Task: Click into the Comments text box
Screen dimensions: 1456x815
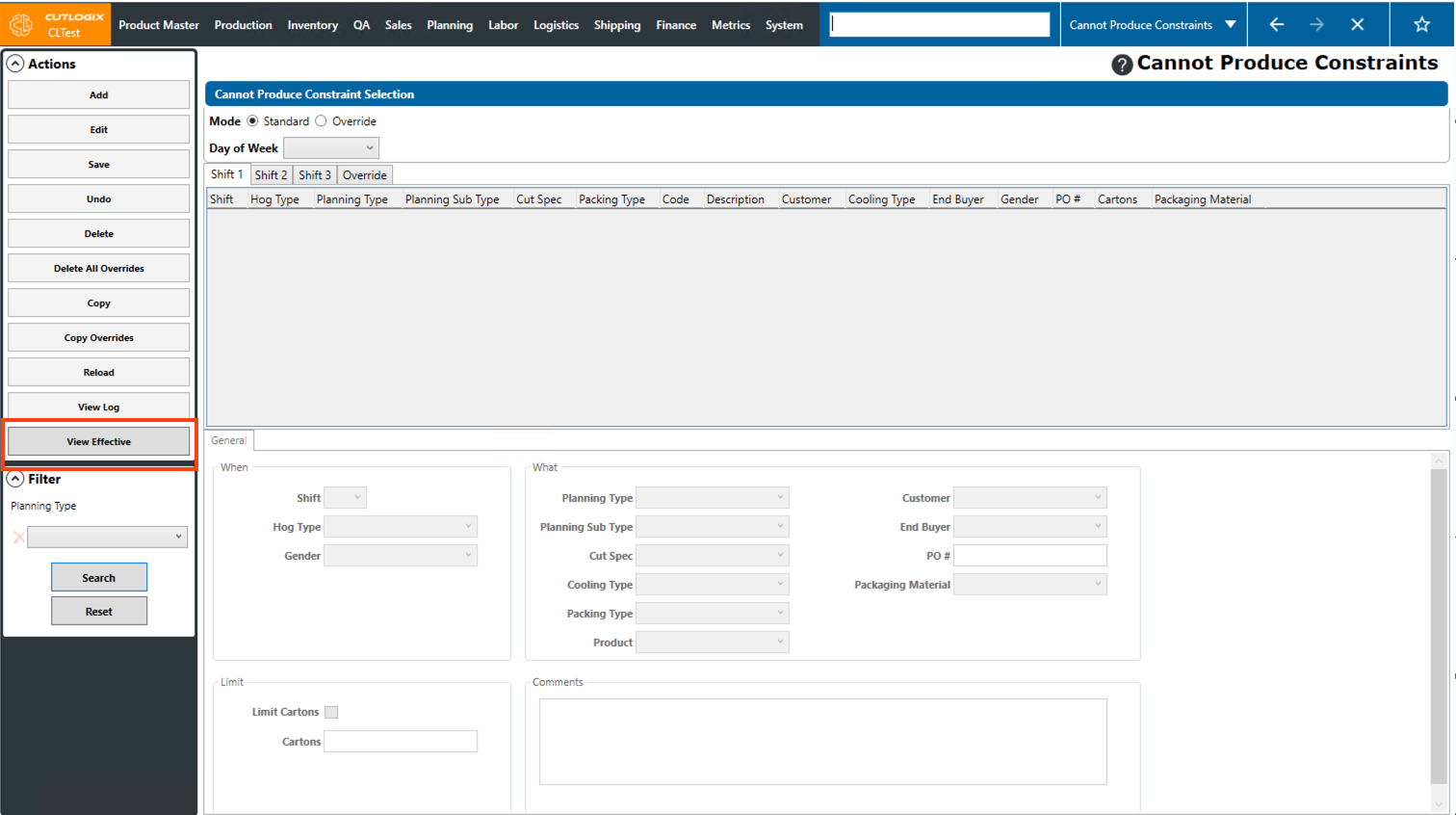Action: point(822,741)
